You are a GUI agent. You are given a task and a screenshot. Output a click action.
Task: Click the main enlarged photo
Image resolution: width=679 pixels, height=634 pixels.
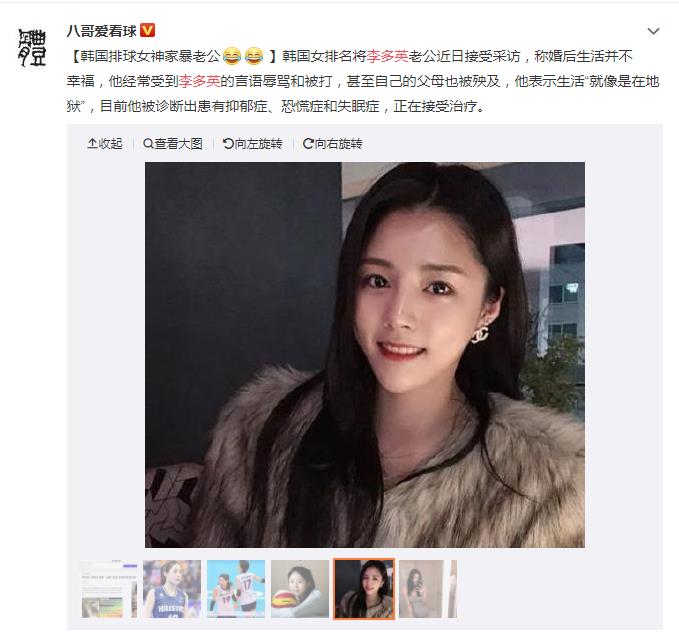(x=365, y=355)
